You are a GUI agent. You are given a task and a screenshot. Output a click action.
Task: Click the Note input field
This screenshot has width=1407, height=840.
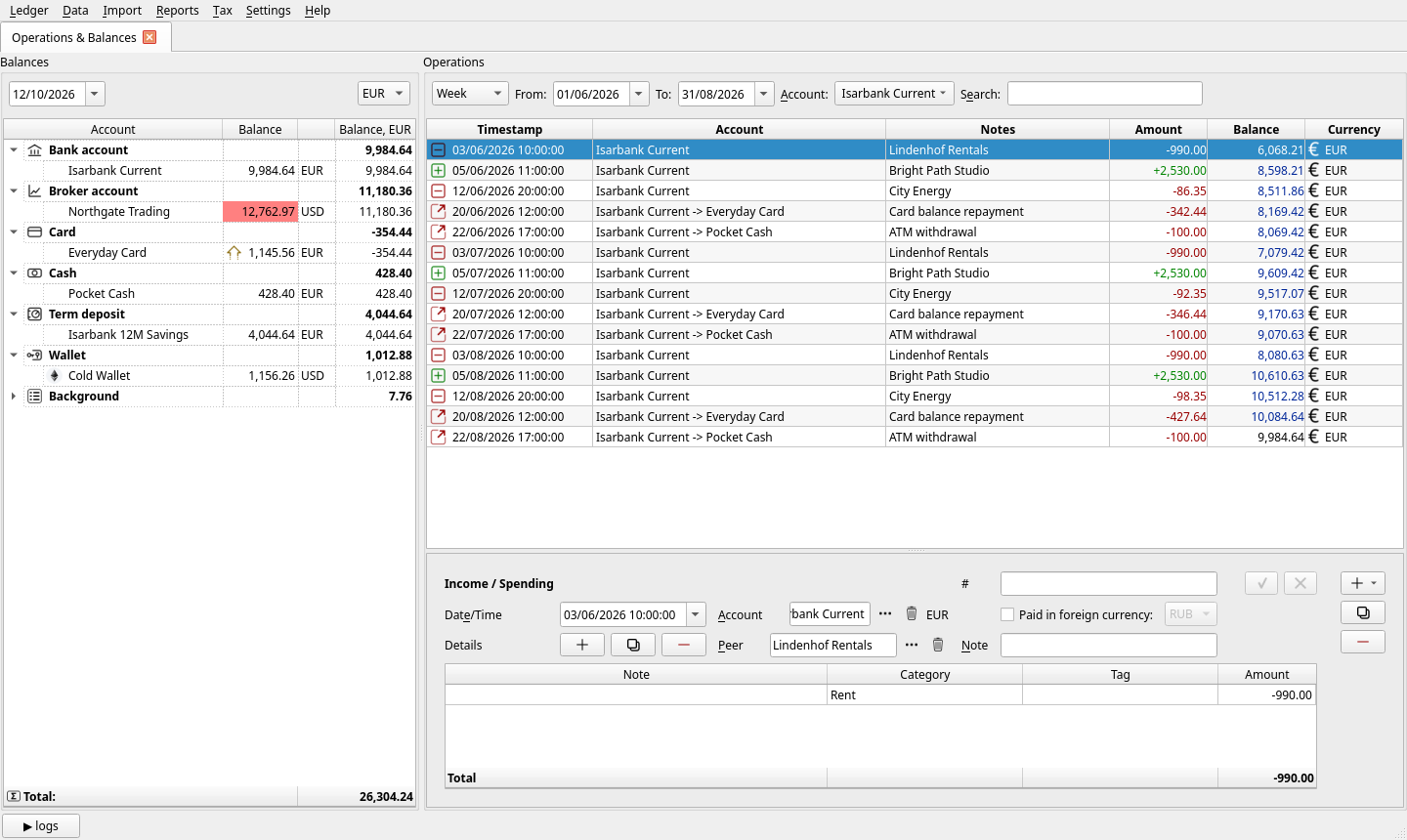tap(1109, 645)
